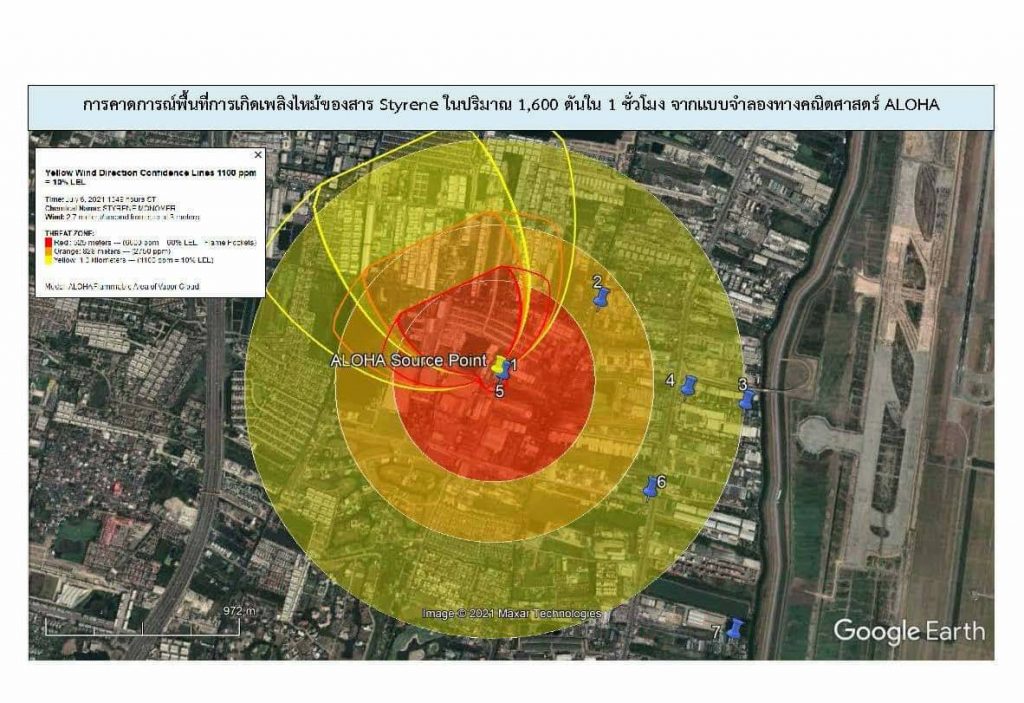The height and width of the screenshot is (703, 1024).
Task: Click the red threat zone legend swatch
Action: click(x=48, y=243)
